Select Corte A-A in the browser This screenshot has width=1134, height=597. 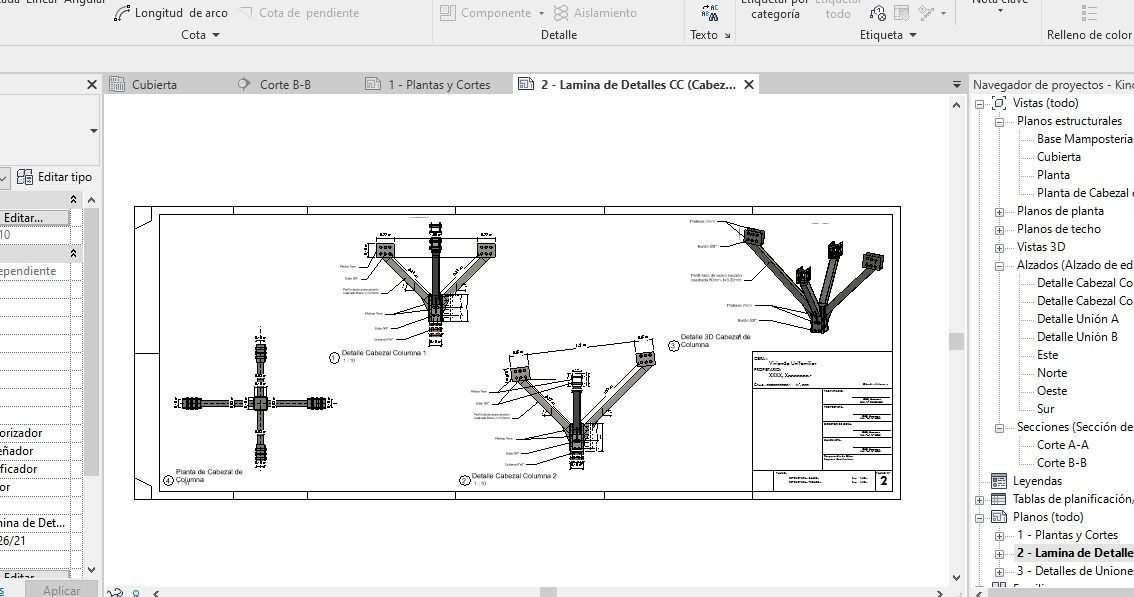(x=1062, y=445)
